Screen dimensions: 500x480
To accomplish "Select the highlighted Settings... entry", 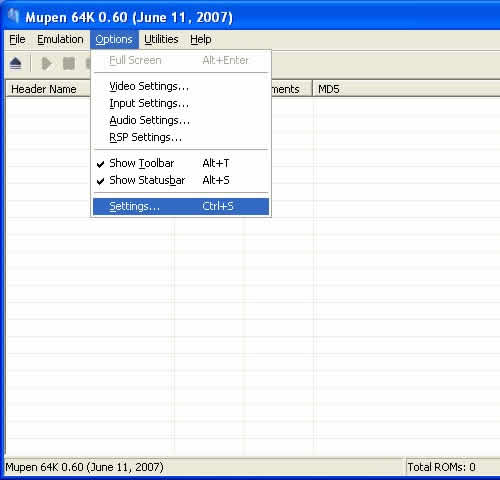I will [x=181, y=206].
